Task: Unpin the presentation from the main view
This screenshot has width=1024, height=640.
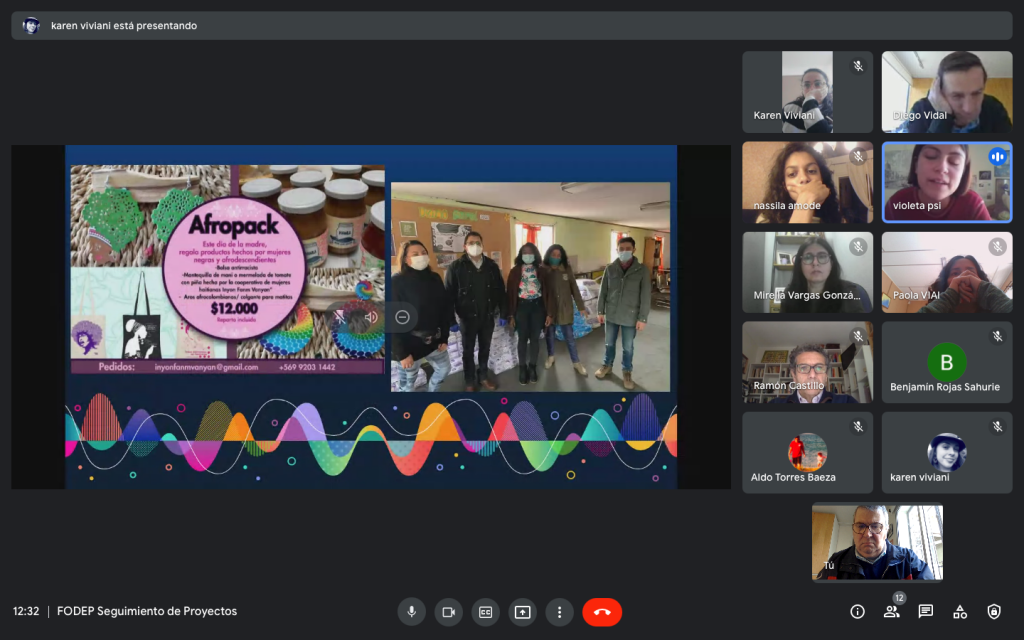Action: [340, 317]
